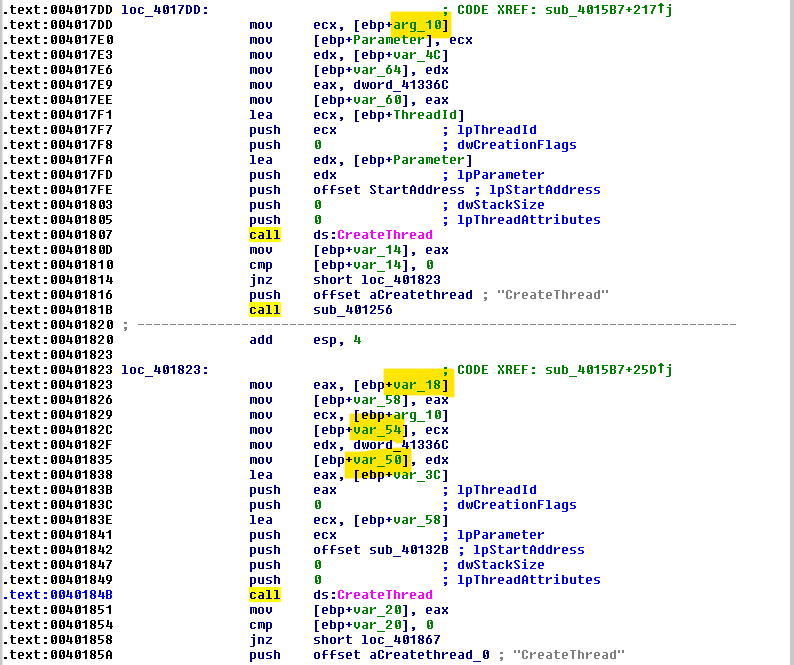Click var_64 operand at 004017E6
Viewport: 794px width, 665px height.
click(x=376, y=70)
